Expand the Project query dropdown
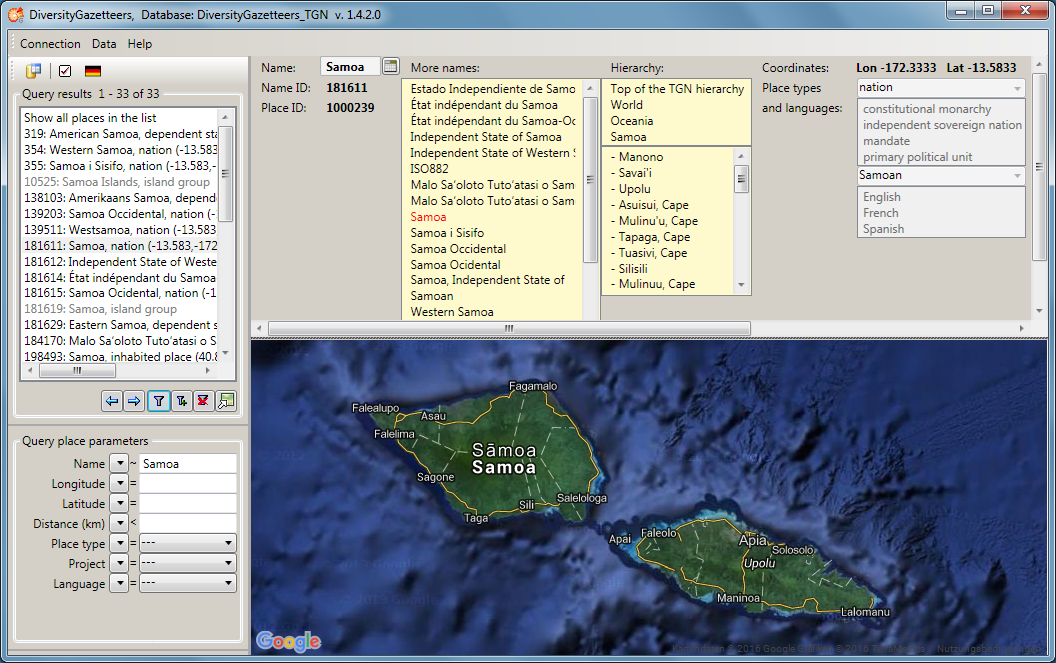Image resolution: width=1056 pixels, height=663 pixels. click(x=187, y=564)
